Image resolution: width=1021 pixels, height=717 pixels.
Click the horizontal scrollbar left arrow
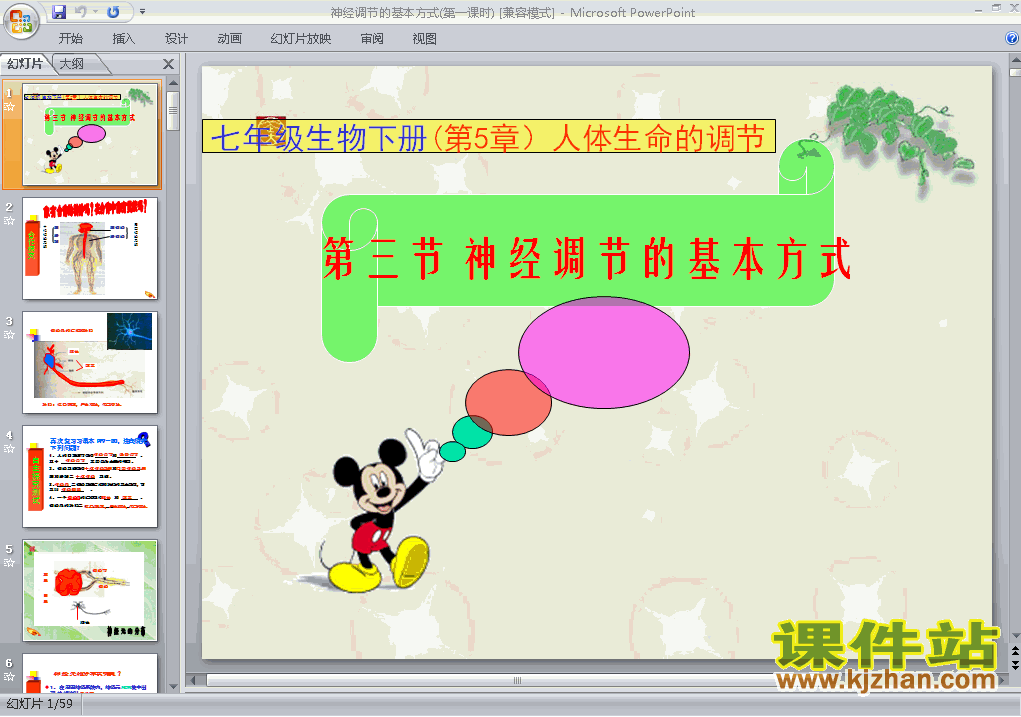(193, 681)
